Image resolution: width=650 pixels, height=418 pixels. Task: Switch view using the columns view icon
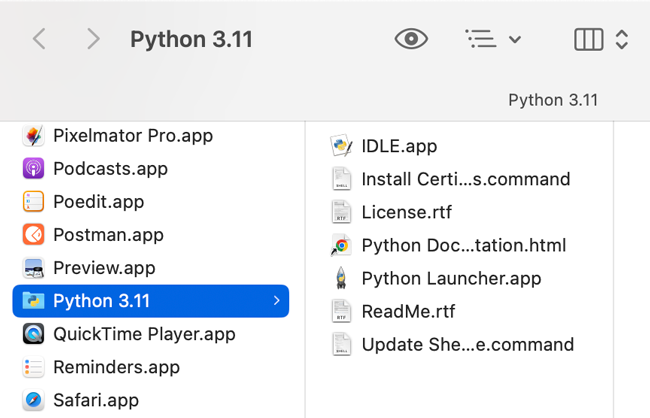coord(589,39)
